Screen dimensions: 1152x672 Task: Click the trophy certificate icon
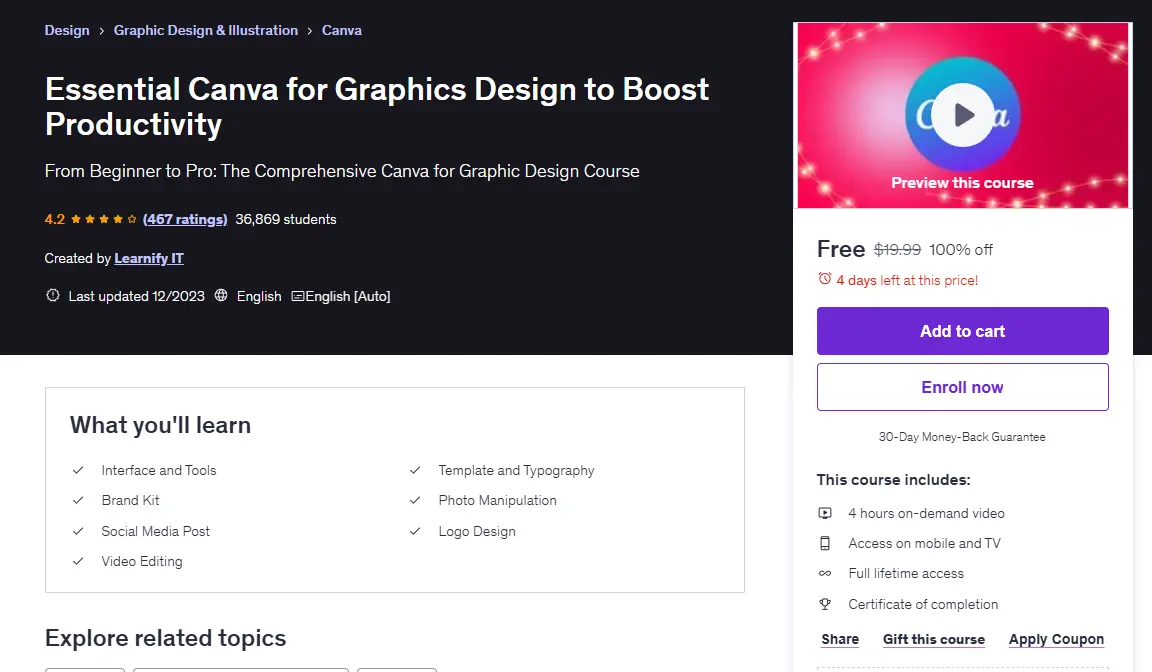(825, 604)
